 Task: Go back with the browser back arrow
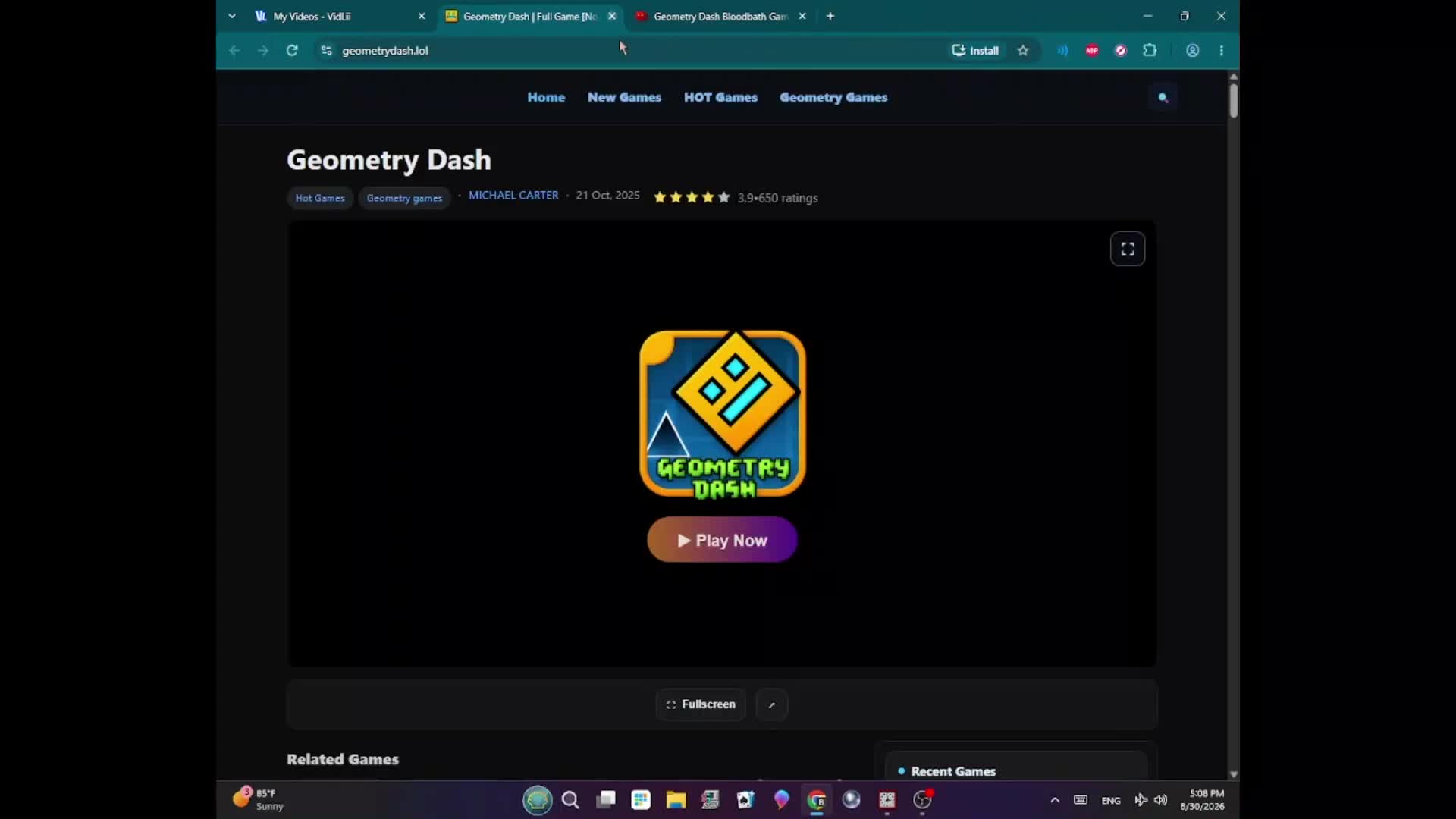tap(234, 50)
